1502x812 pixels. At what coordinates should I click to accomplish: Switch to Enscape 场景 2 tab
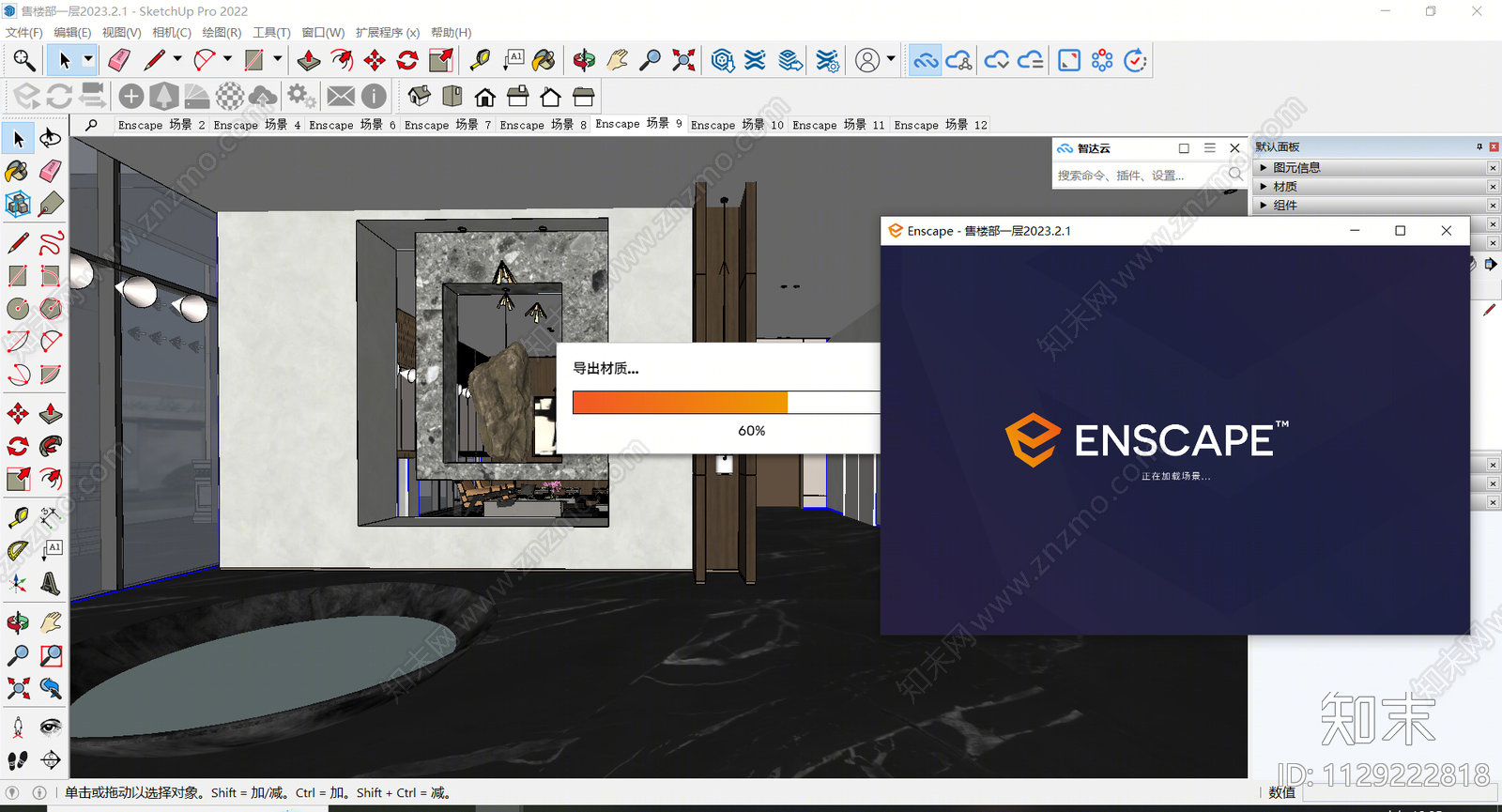point(161,125)
